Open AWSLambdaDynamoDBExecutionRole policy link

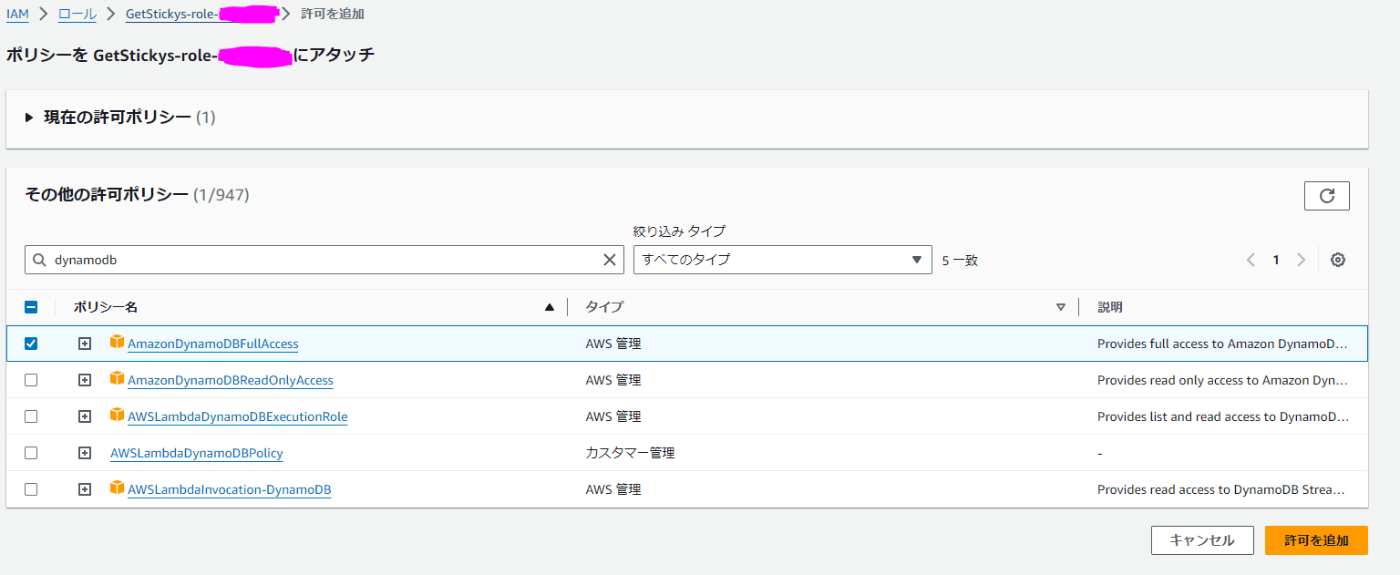point(238,417)
